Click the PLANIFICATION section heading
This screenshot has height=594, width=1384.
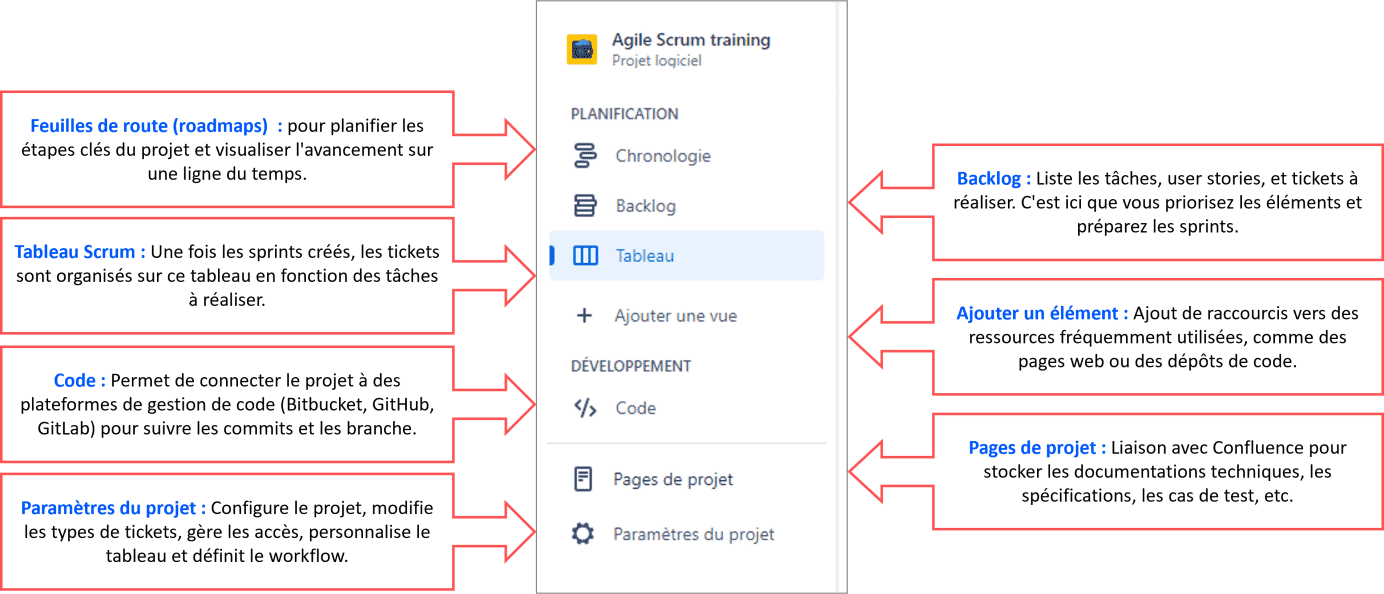pyautogui.click(x=625, y=114)
